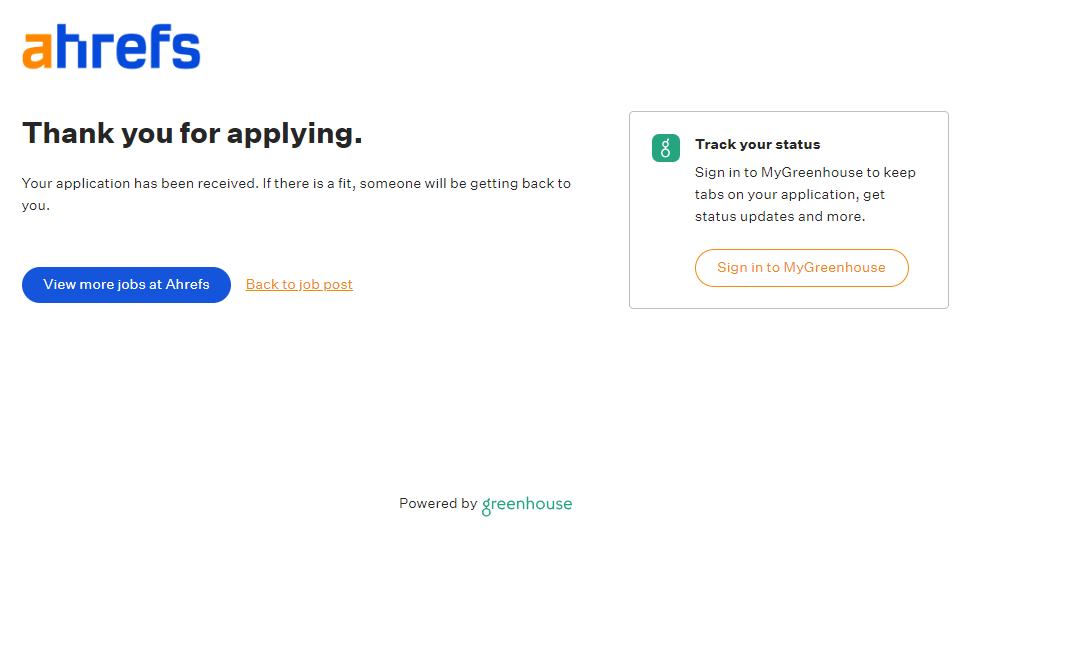Click the Sign in to MyGreenhouse description line
Image resolution: width=1078 pixels, height=652 pixels.
(805, 172)
